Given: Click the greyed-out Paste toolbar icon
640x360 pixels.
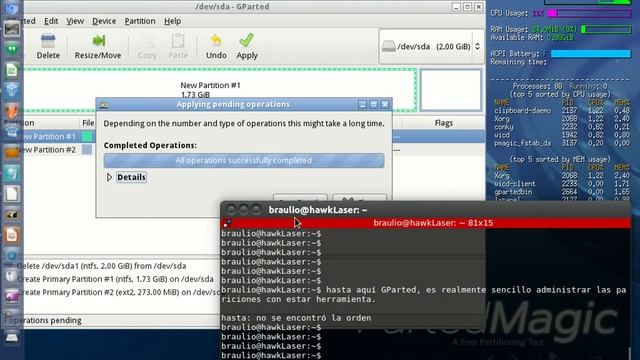Looking at the screenshot, I should (x=178, y=47).
